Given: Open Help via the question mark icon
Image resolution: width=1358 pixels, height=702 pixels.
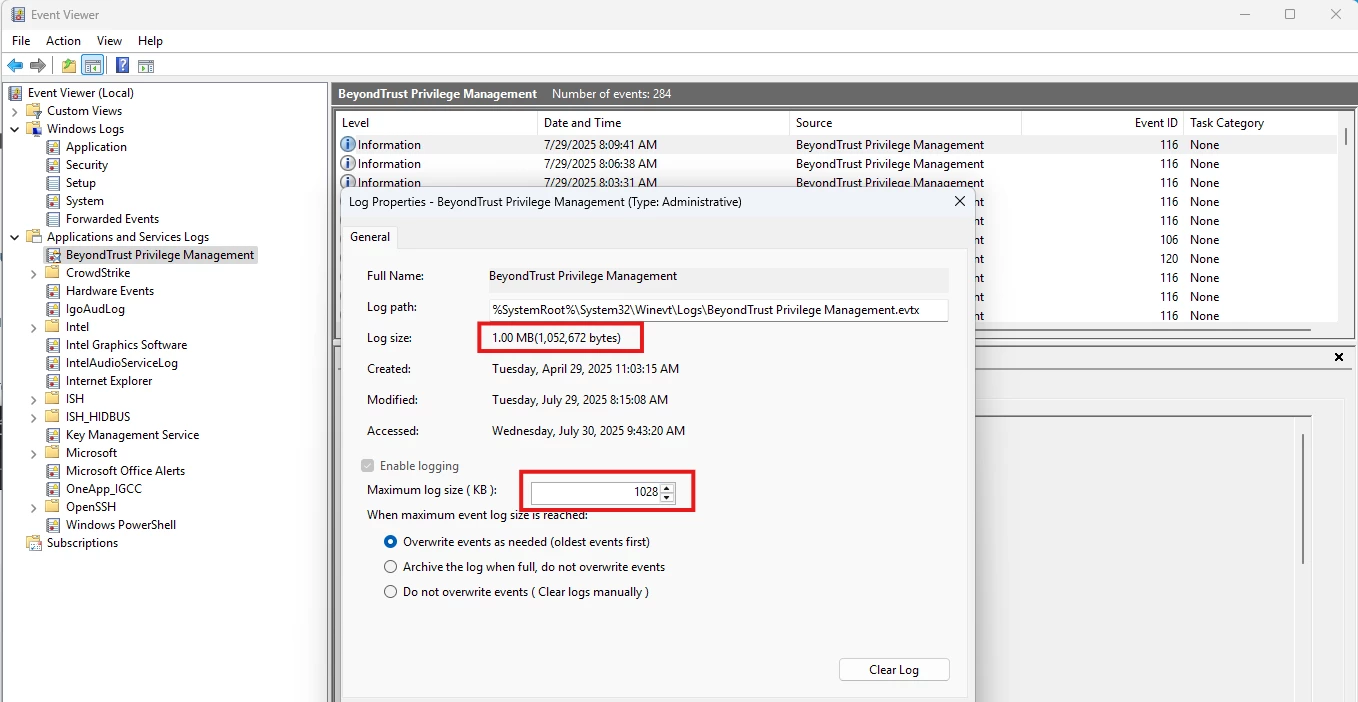Looking at the screenshot, I should pyautogui.click(x=122, y=66).
